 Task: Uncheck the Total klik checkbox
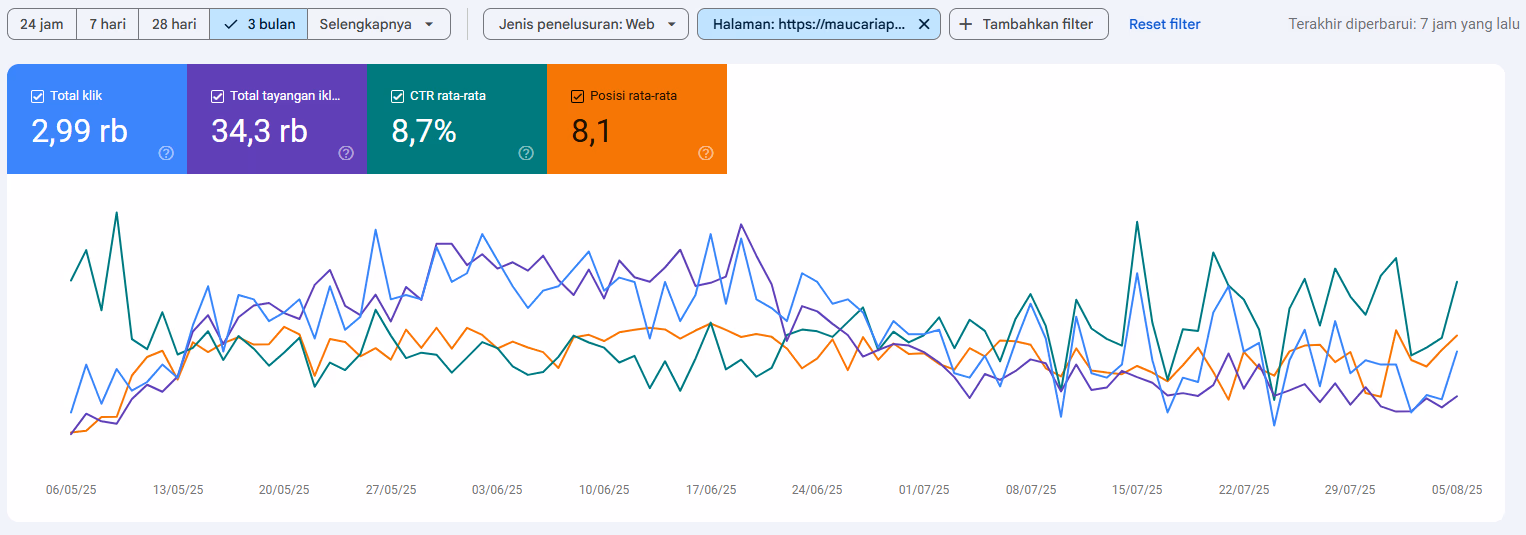click(x=38, y=96)
